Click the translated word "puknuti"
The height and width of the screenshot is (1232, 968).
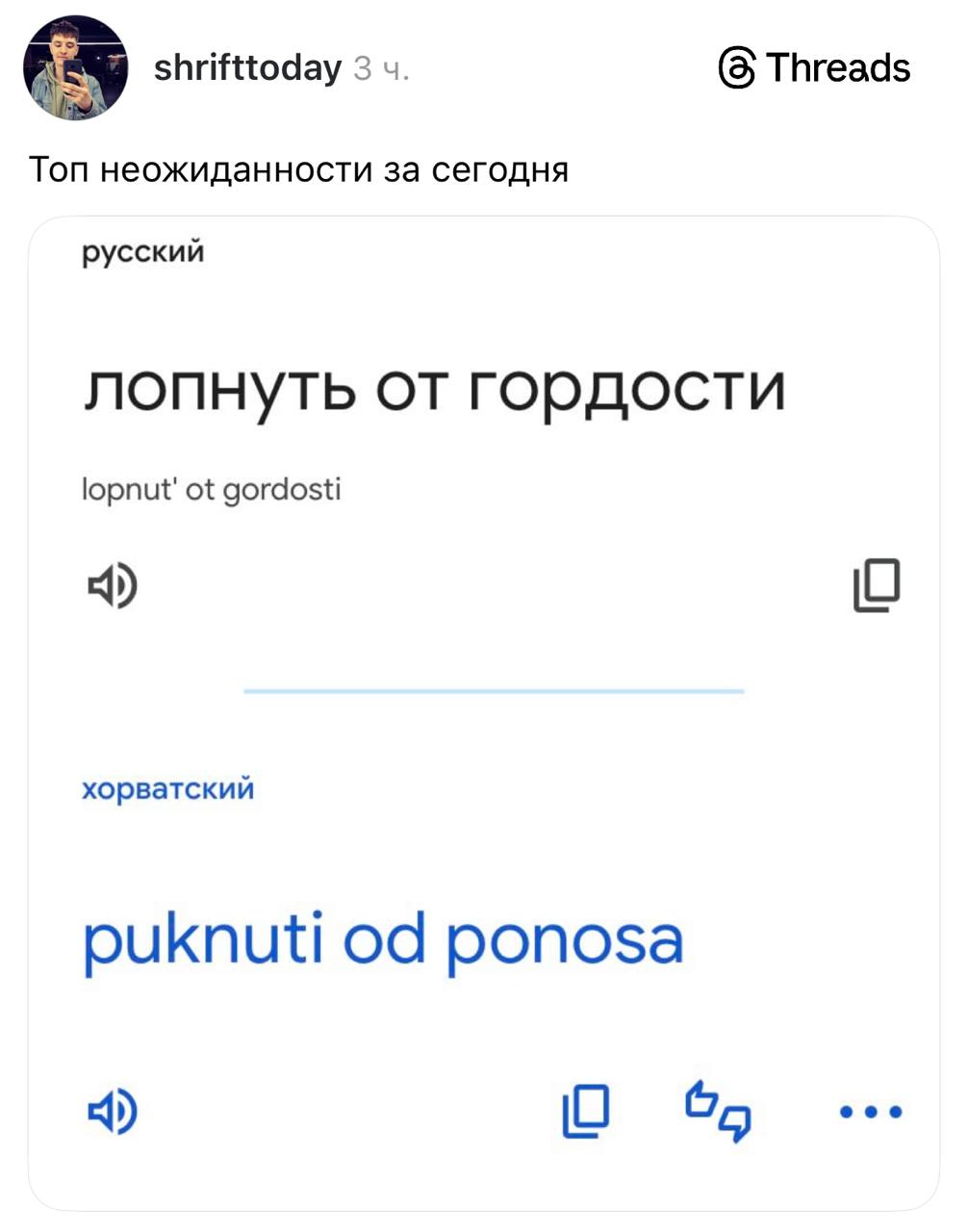(202, 940)
